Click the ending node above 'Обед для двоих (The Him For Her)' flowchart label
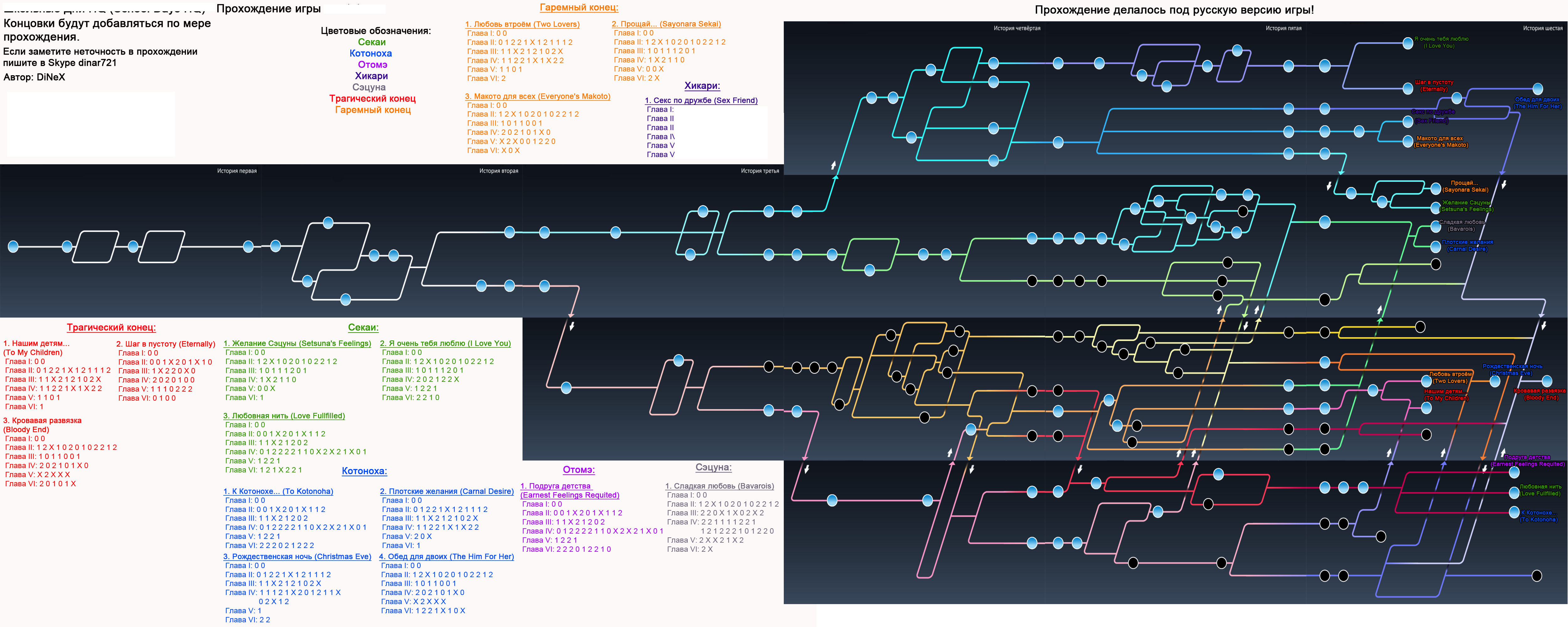 tap(1538, 89)
